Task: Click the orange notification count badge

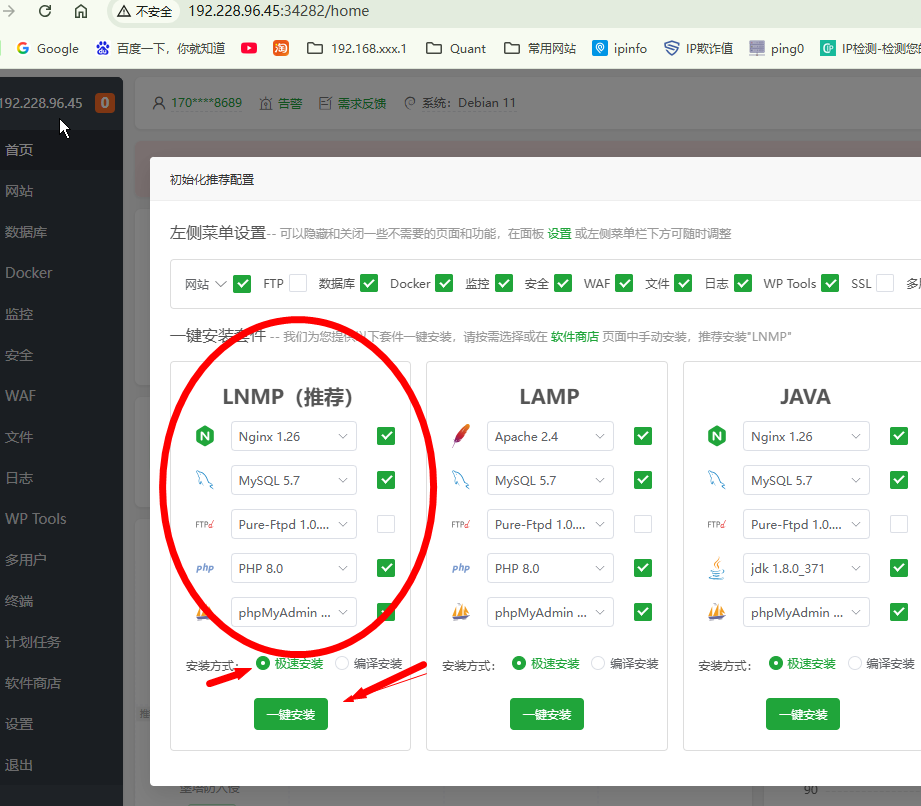Action: click(105, 103)
